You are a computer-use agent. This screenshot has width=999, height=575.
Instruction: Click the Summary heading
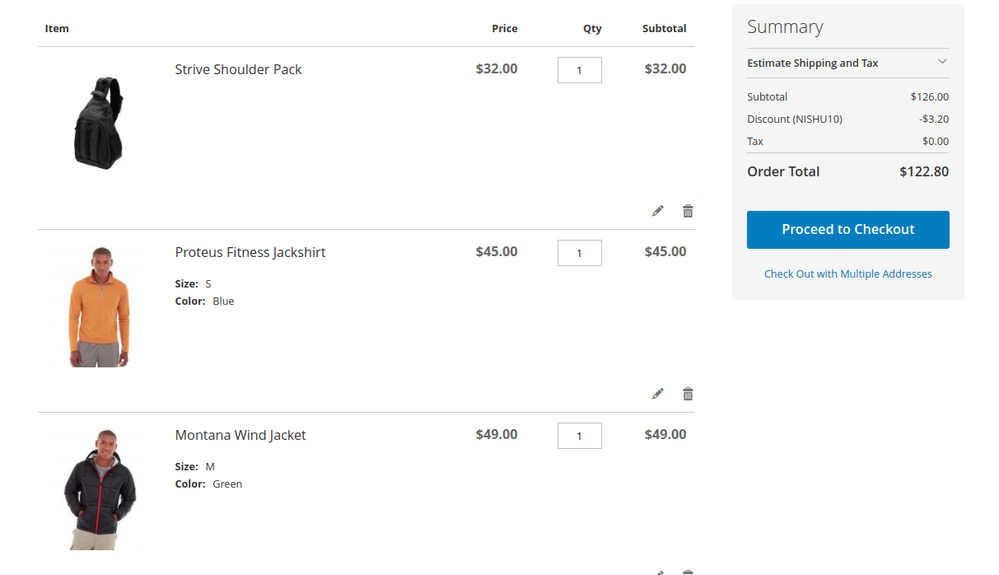click(x=785, y=27)
